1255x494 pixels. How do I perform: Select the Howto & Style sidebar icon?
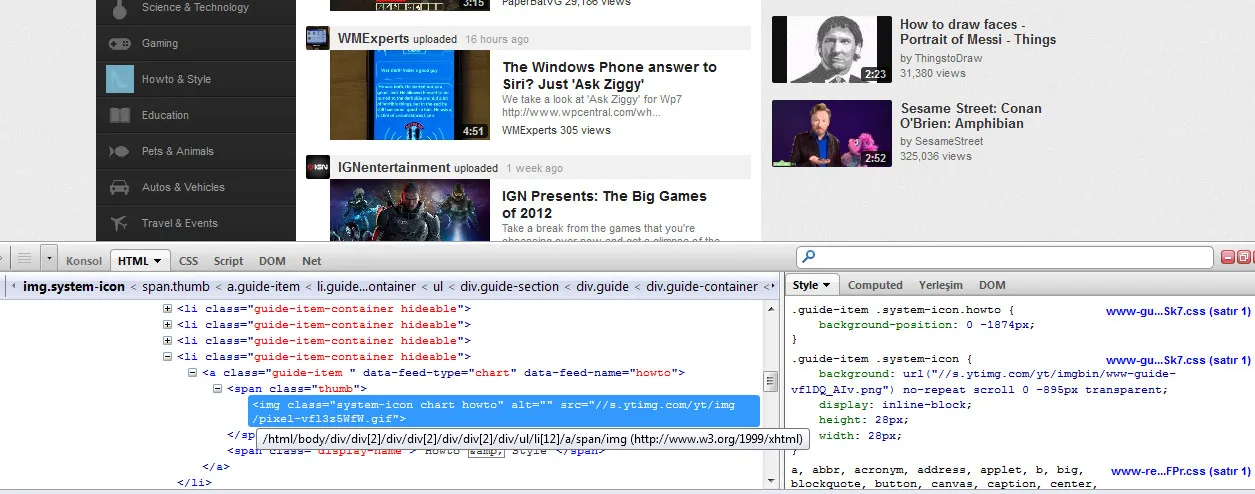tap(120, 79)
